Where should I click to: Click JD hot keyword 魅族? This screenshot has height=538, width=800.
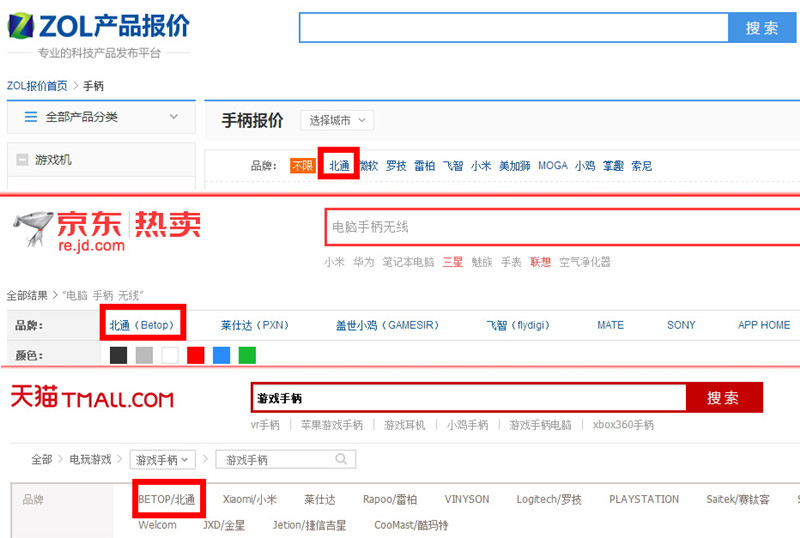482,262
